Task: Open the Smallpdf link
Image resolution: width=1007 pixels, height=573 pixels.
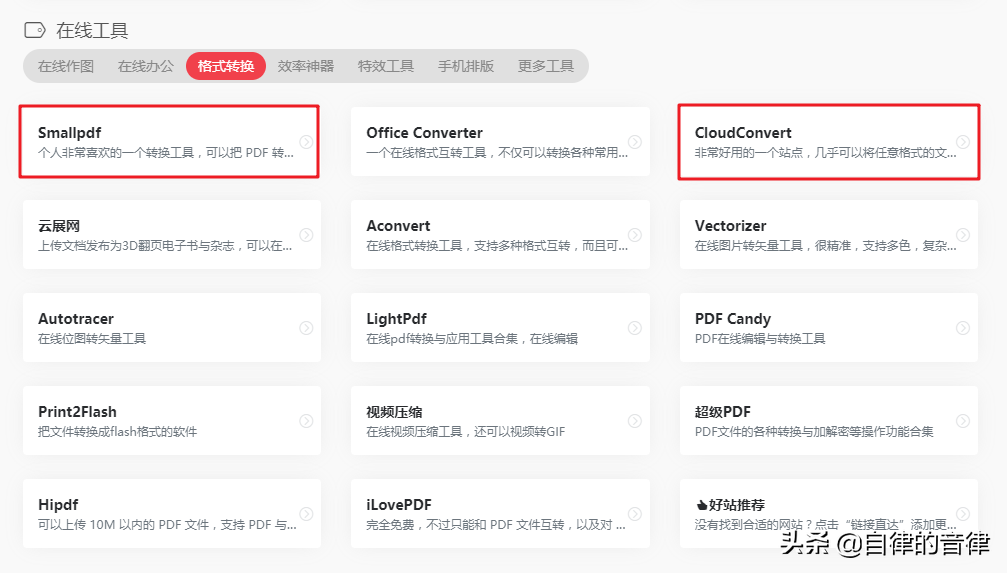Action: coord(69,133)
